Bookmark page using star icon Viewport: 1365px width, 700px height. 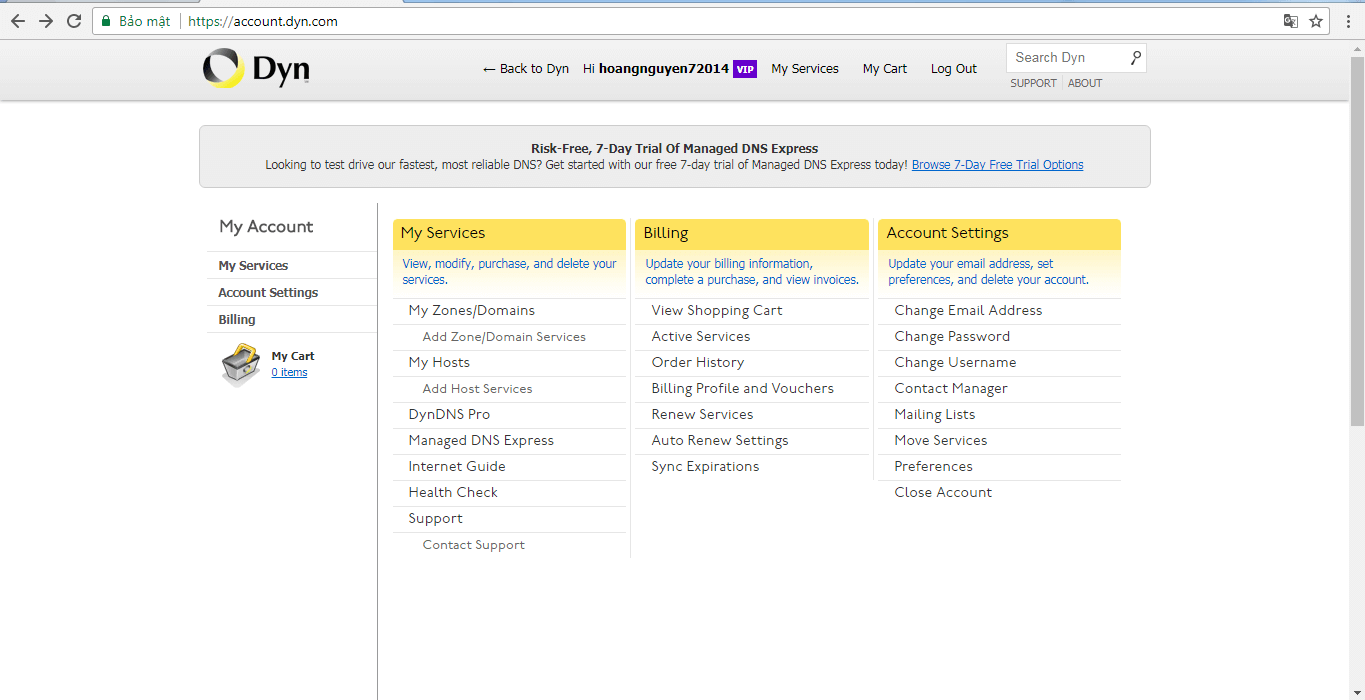pyautogui.click(x=1316, y=21)
